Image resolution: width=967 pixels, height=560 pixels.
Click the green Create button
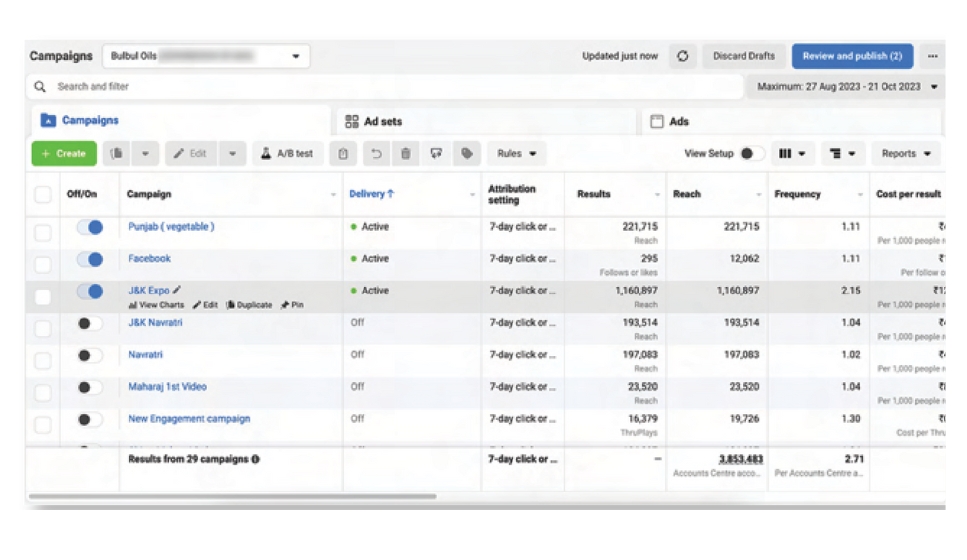click(64, 154)
